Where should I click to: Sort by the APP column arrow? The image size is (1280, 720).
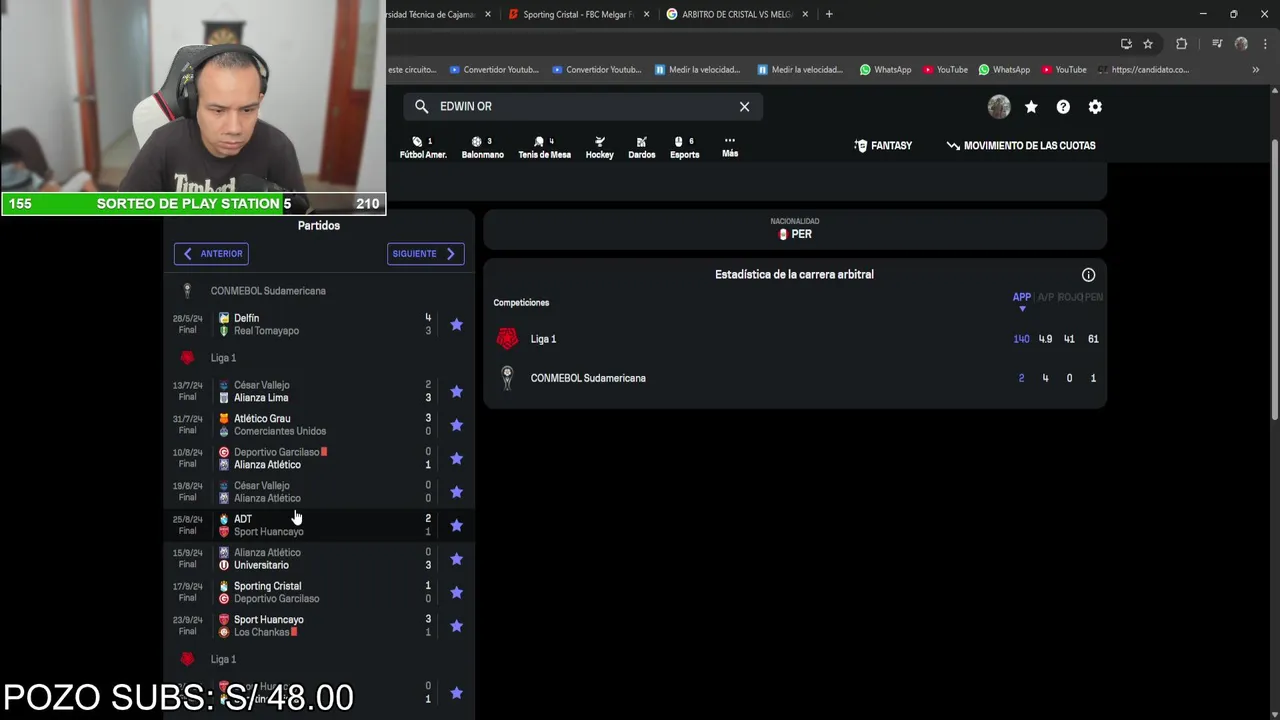click(x=1022, y=309)
